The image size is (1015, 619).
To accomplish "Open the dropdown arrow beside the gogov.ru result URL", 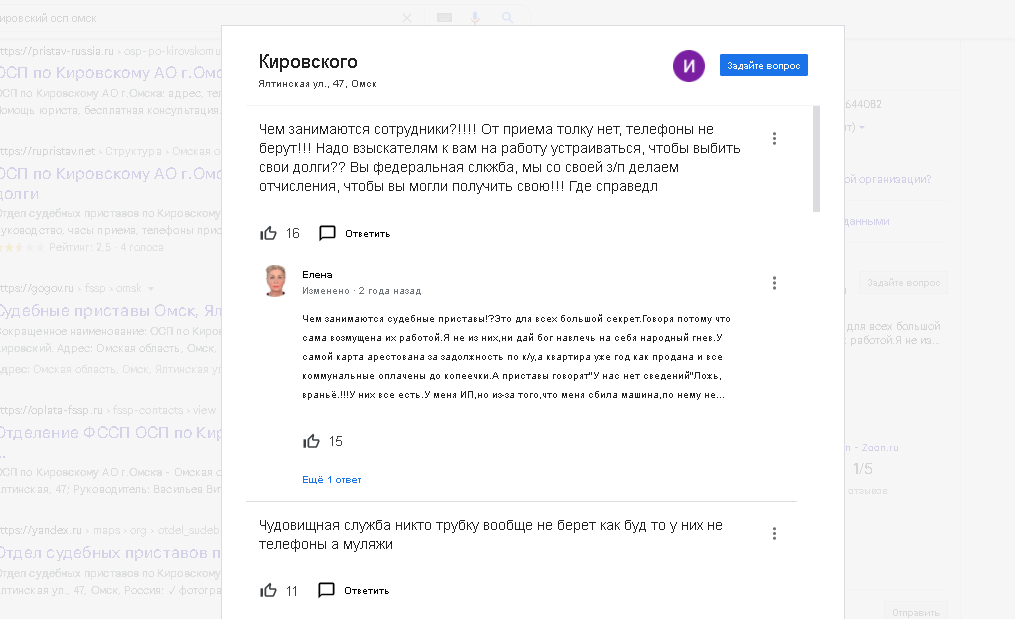I will (151, 289).
